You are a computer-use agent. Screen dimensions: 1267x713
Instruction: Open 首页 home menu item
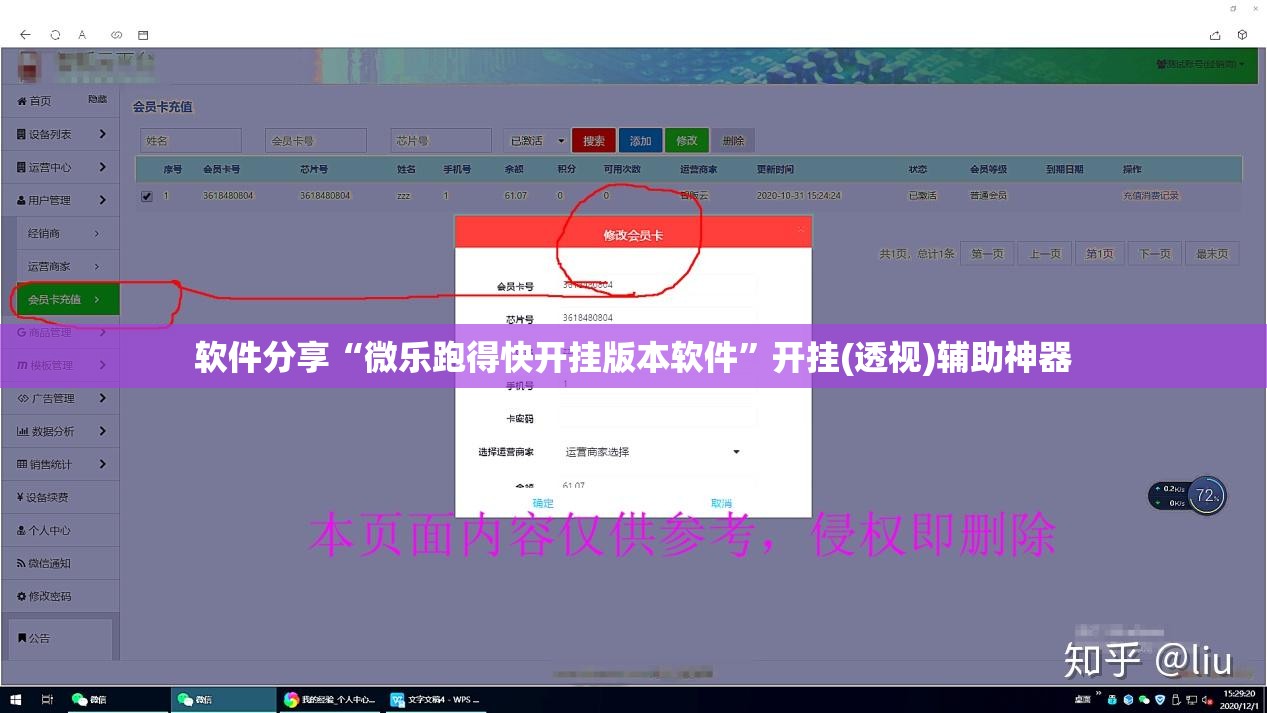pos(34,101)
